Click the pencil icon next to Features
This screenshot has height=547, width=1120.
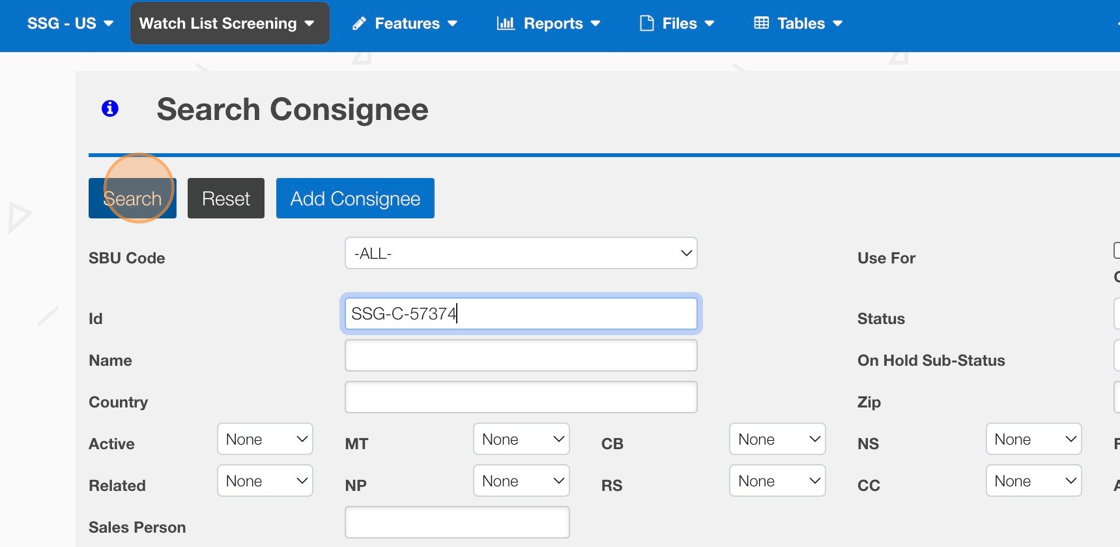point(359,23)
